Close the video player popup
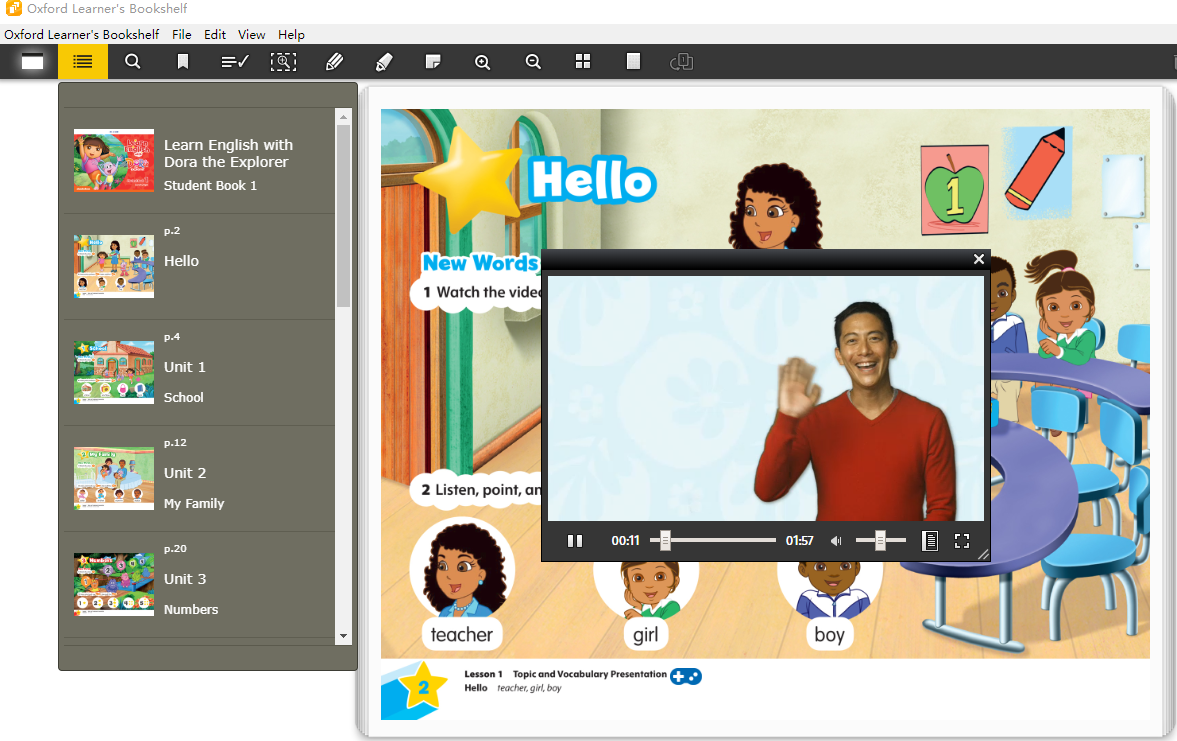Screen dimensions: 1177x741 coord(979,259)
